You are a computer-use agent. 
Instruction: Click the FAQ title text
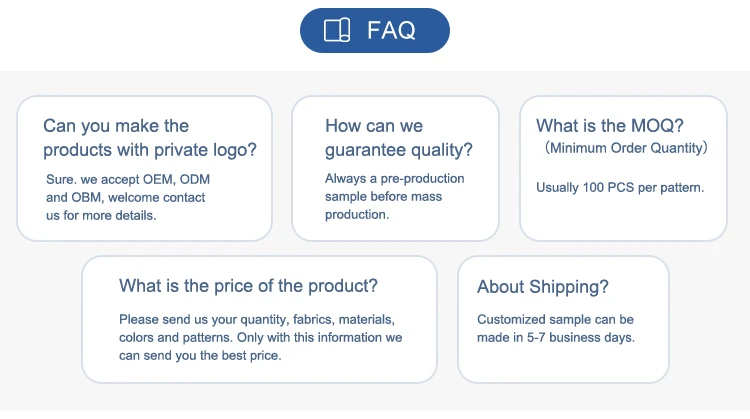coord(391,30)
